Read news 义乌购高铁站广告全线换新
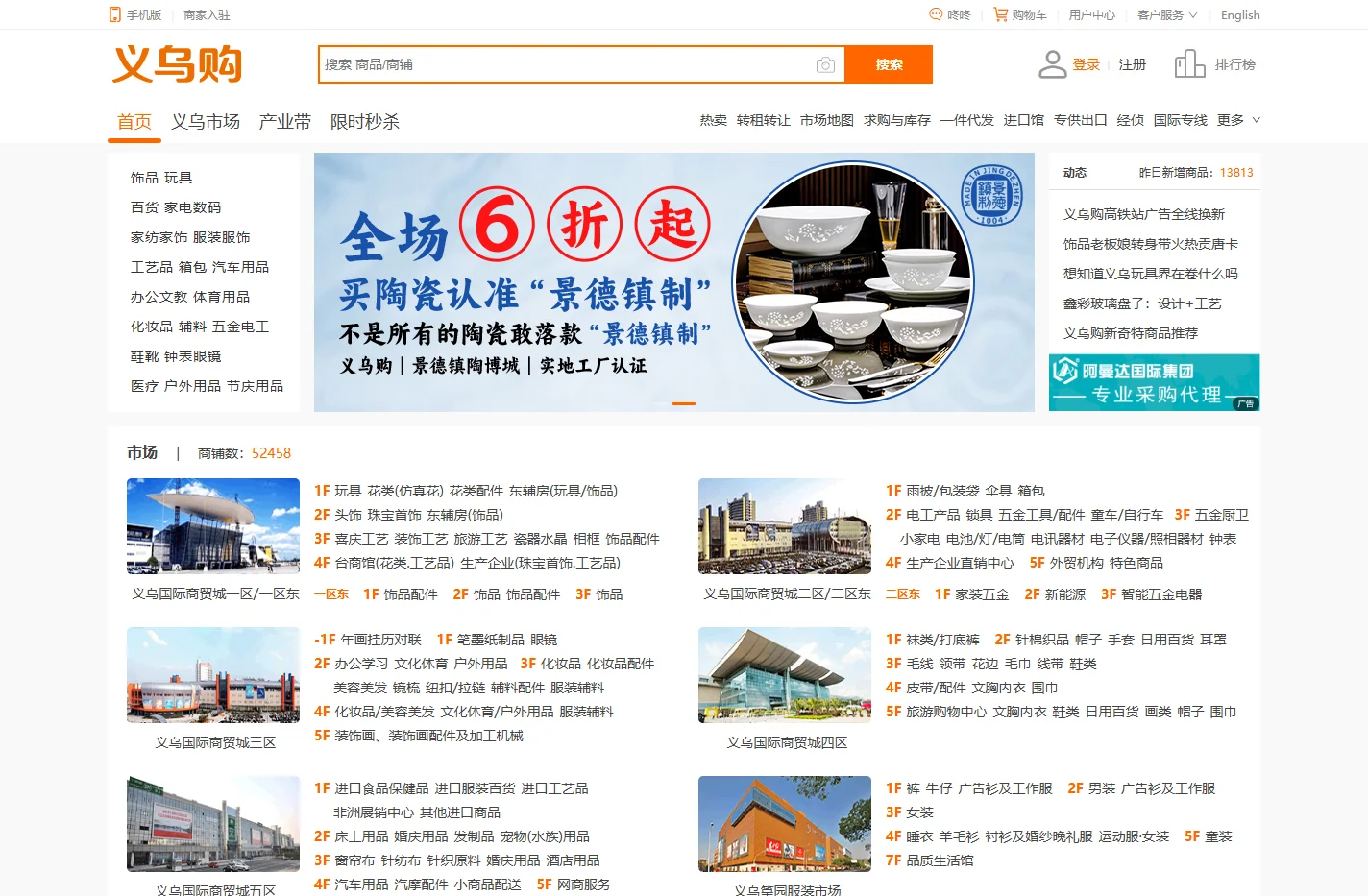 [1144, 214]
